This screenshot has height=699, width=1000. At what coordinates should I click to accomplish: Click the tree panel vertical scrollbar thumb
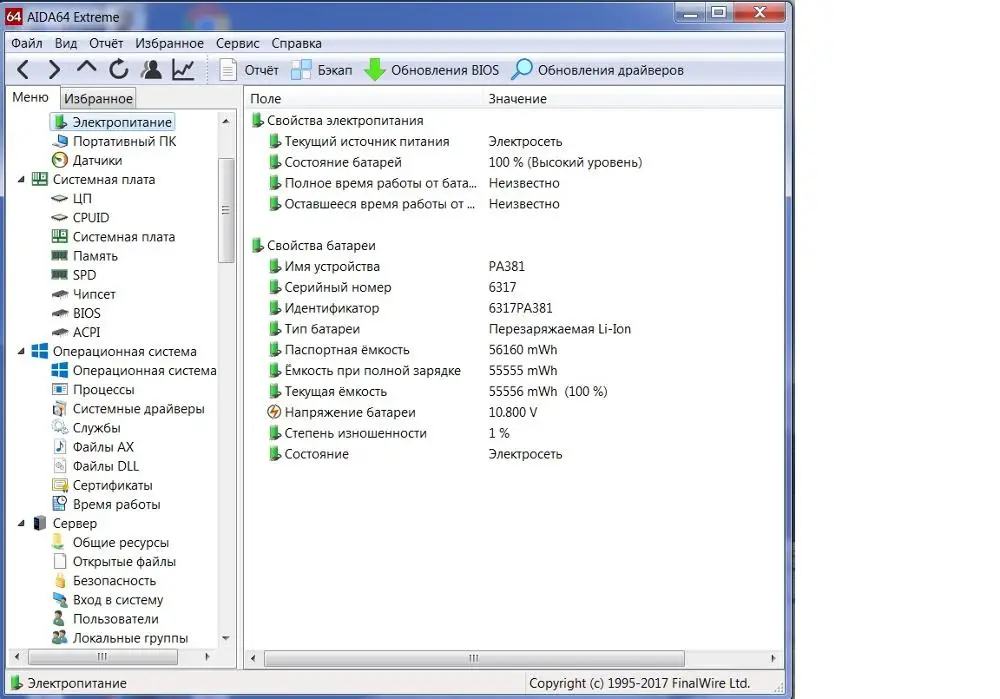tap(226, 210)
